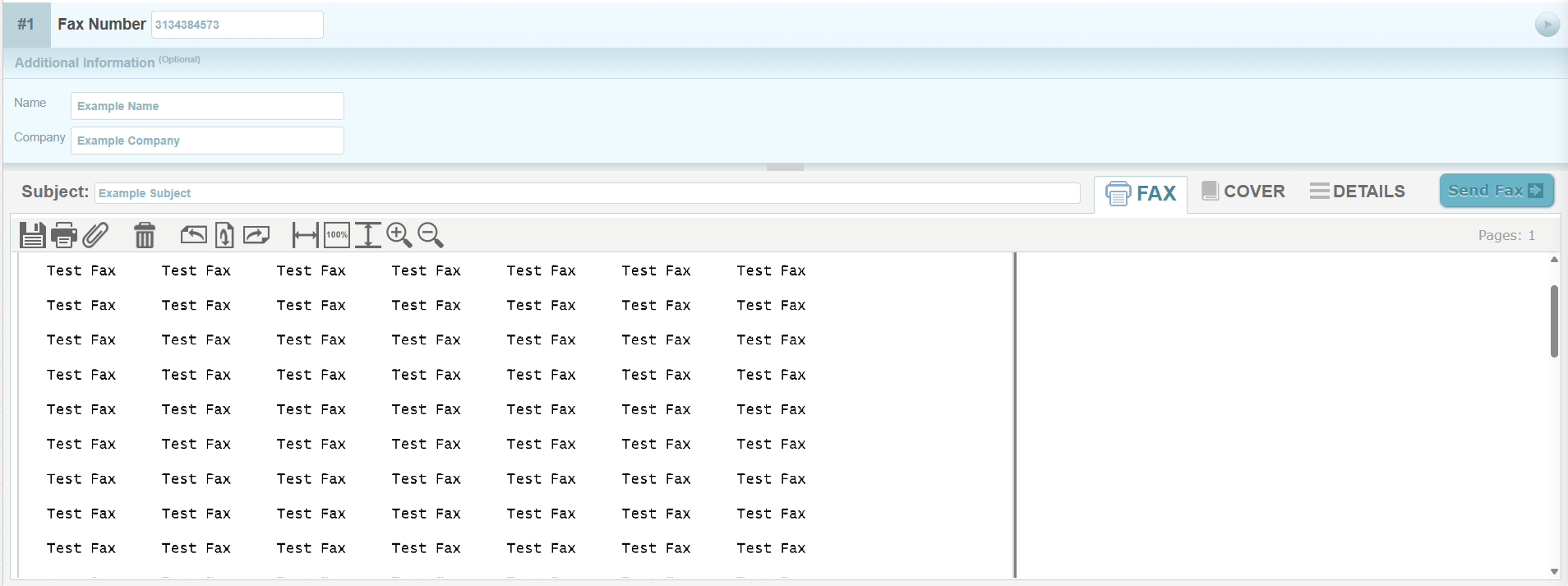Flip the page upside down

pos(224,235)
